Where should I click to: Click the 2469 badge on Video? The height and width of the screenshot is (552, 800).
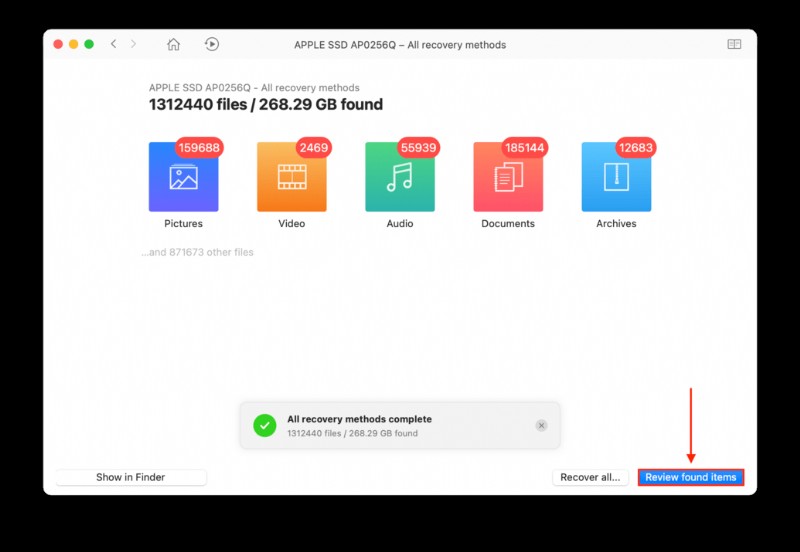pos(314,148)
